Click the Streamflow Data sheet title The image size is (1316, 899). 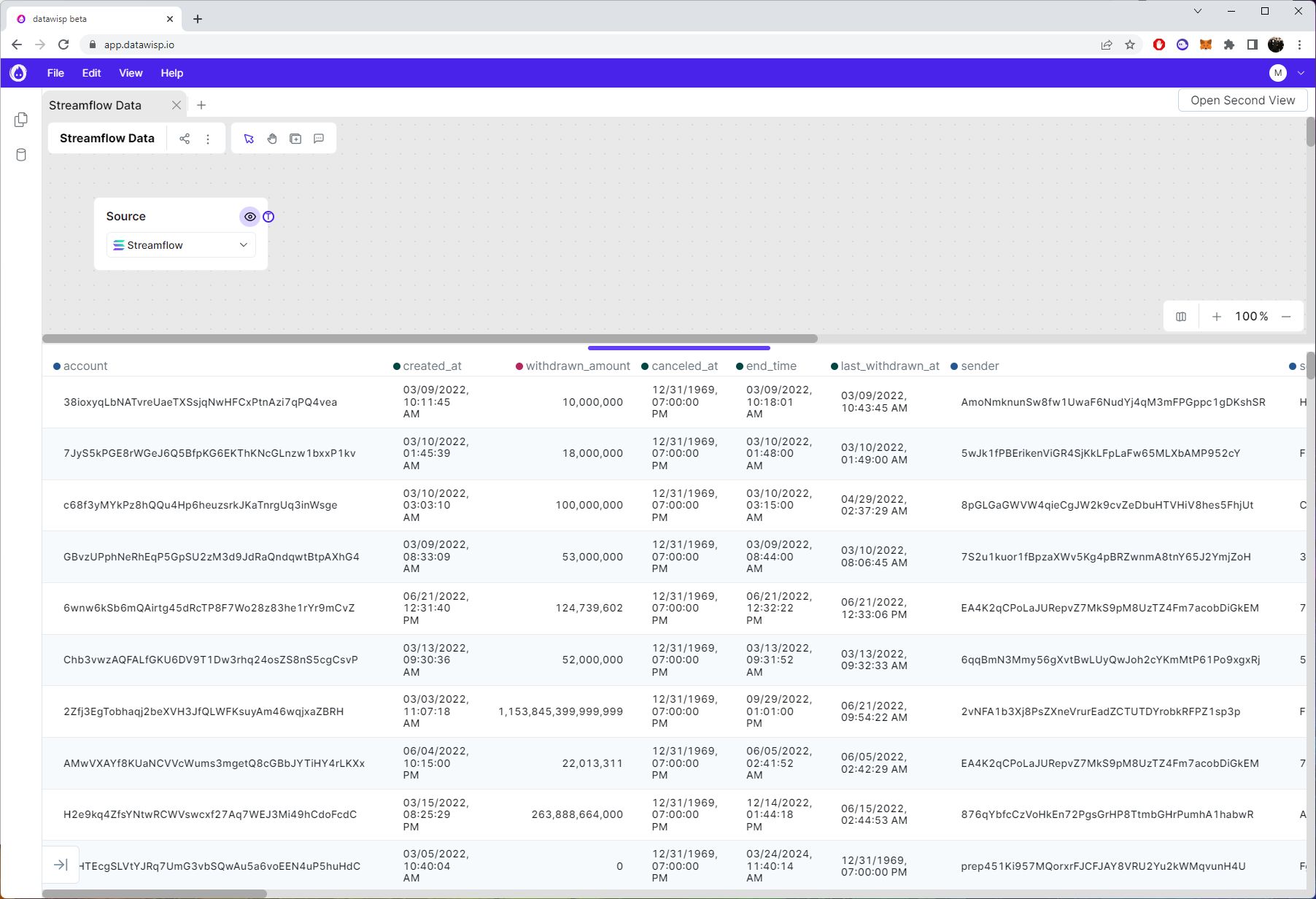pos(107,139)
